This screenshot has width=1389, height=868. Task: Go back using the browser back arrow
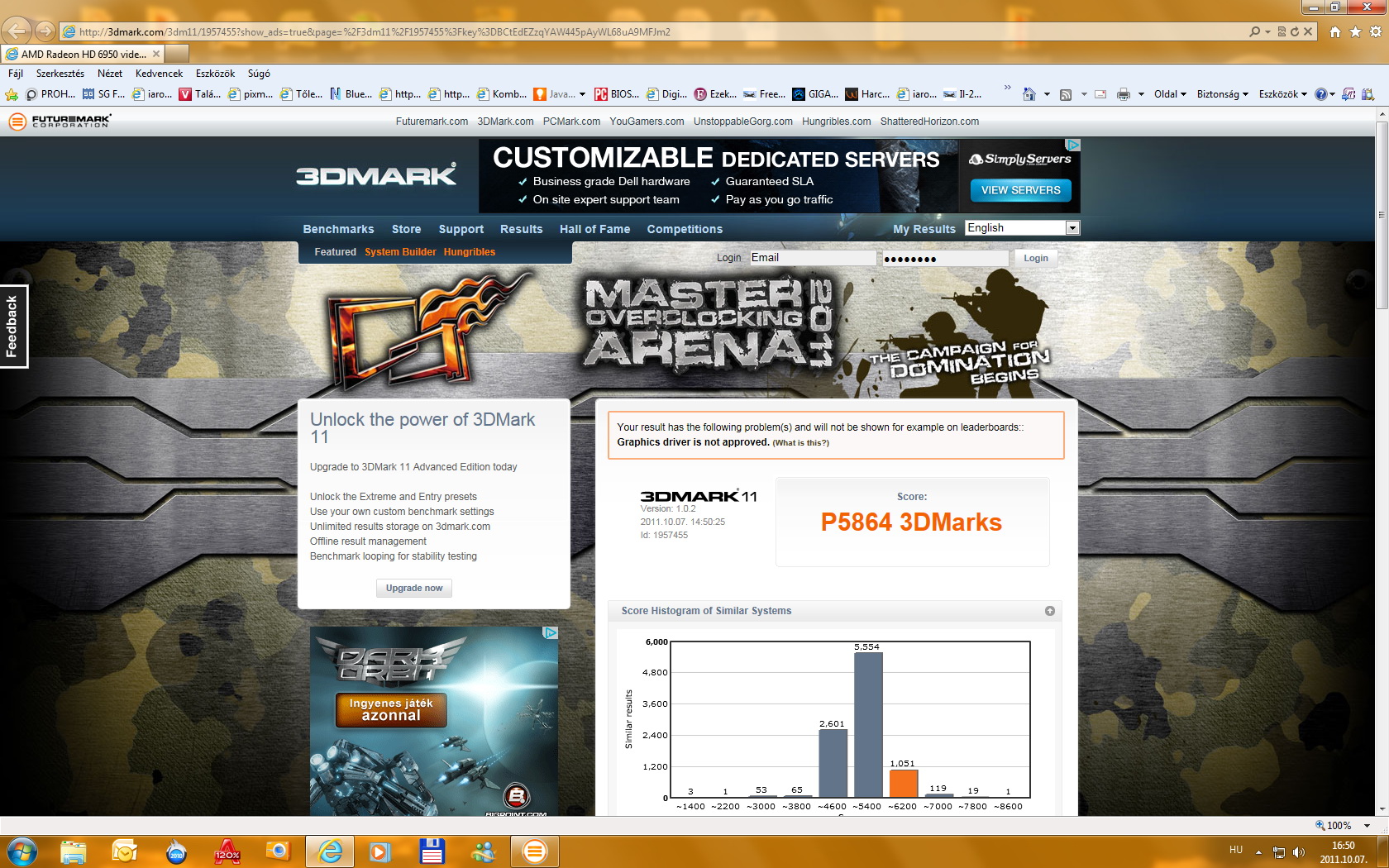[x=17, y=31]
